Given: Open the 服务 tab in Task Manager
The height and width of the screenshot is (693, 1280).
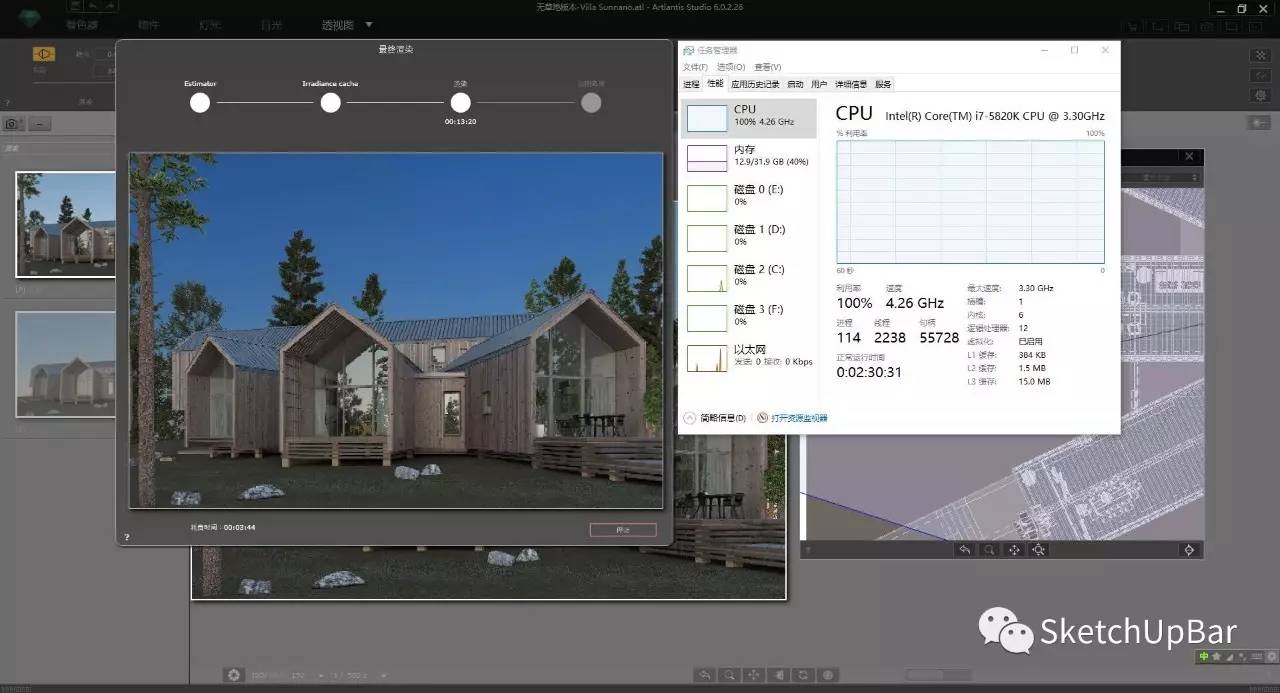Looking at the screenshot, I should click(883, 84).
